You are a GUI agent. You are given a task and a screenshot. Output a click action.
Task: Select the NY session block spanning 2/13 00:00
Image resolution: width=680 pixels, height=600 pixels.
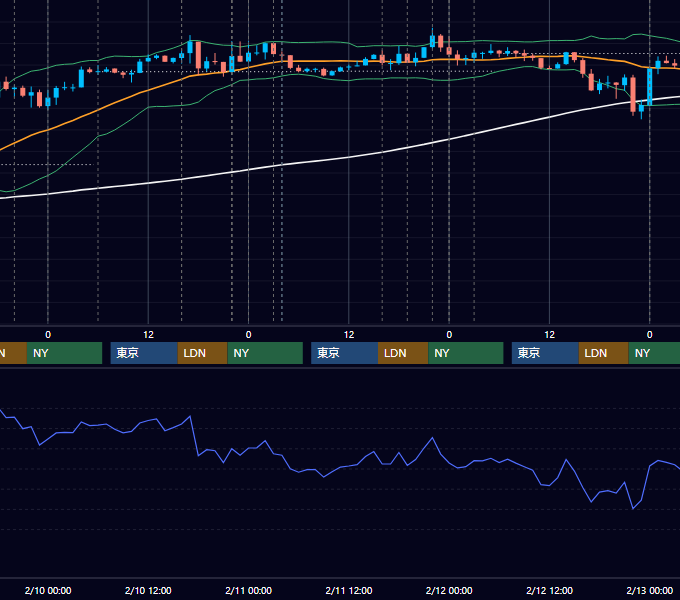[654, 353]
